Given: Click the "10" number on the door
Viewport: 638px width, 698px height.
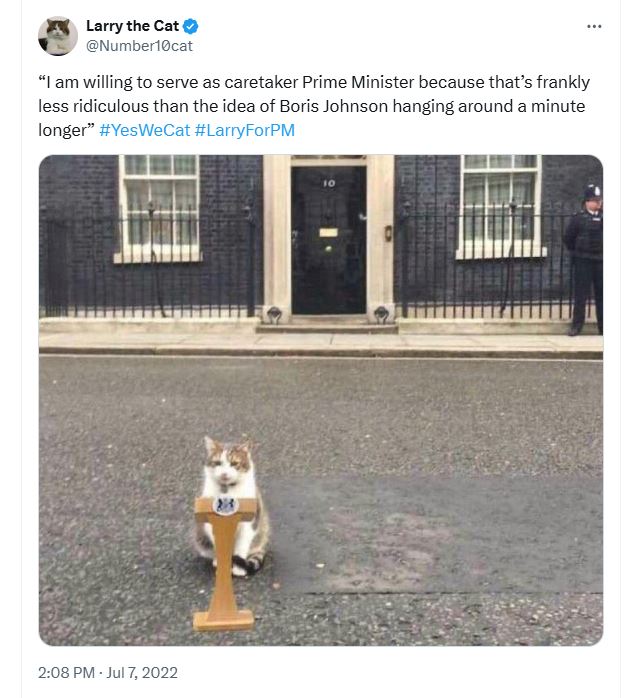Looking at the screenshot, I should point(328,184).
